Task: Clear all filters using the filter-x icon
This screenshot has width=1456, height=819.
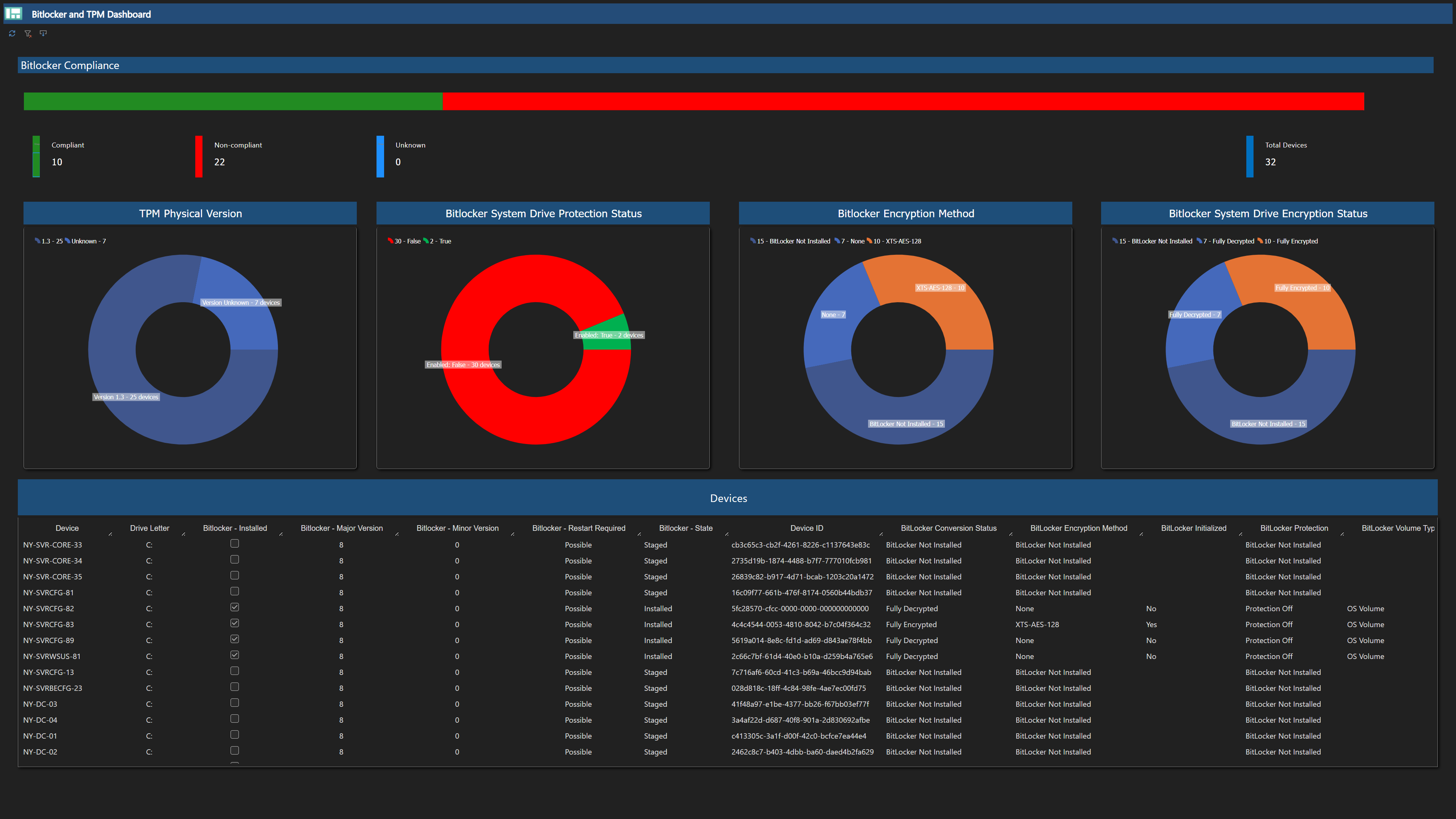Action: [27, 33]
